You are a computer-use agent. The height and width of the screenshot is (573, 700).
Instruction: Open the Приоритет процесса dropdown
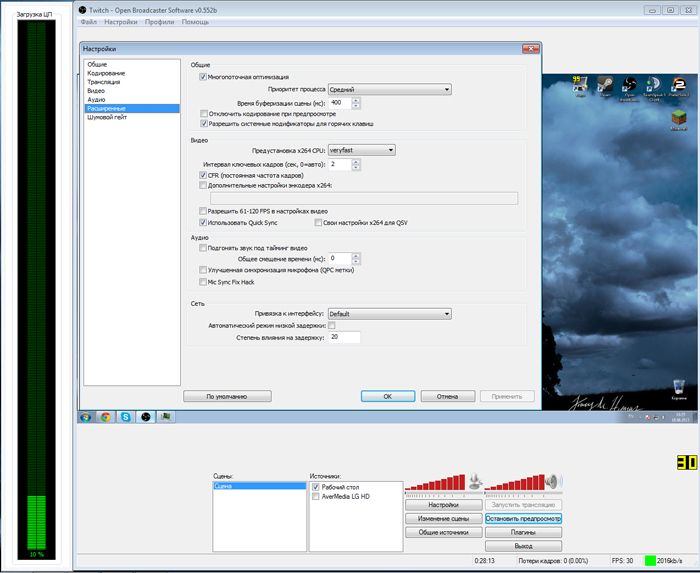[390, 89]
